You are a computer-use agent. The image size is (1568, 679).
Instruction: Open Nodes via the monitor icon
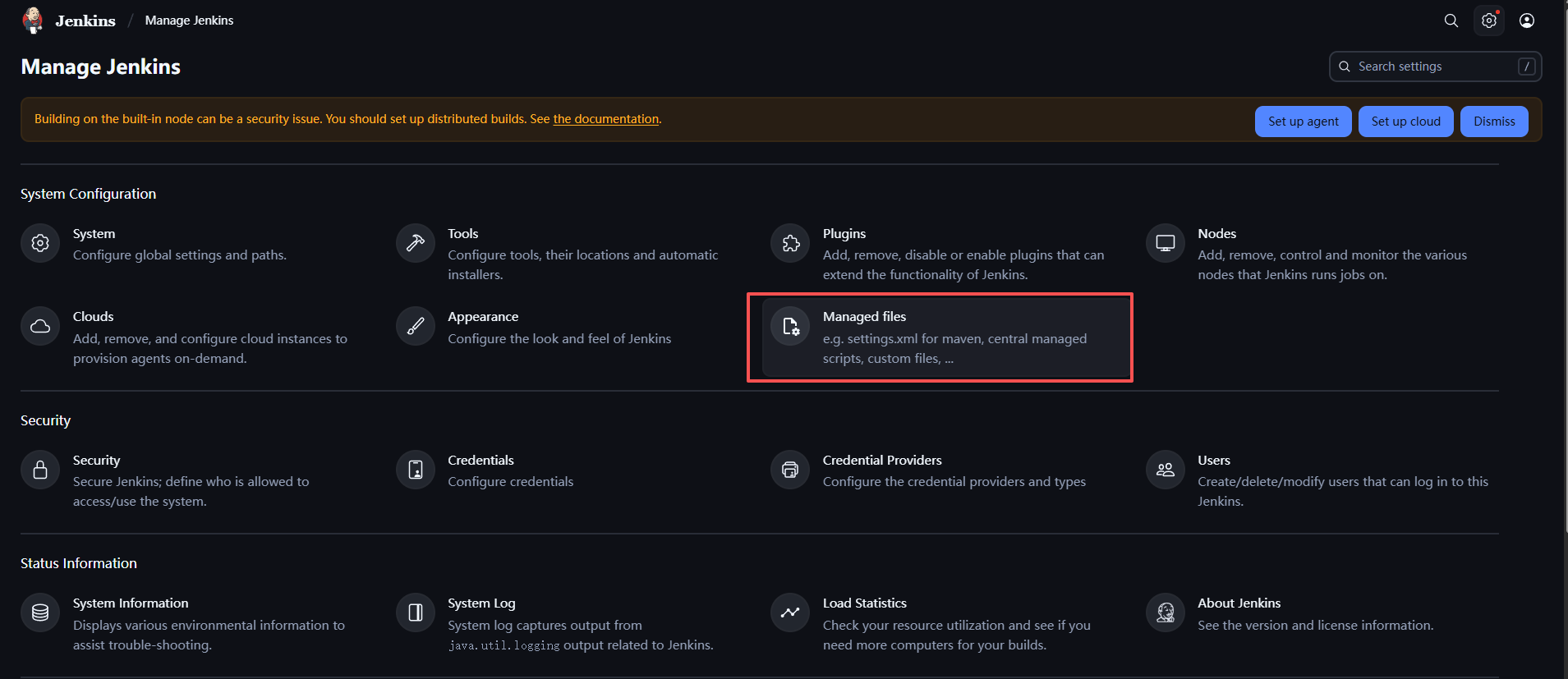tap(1166, 243)
